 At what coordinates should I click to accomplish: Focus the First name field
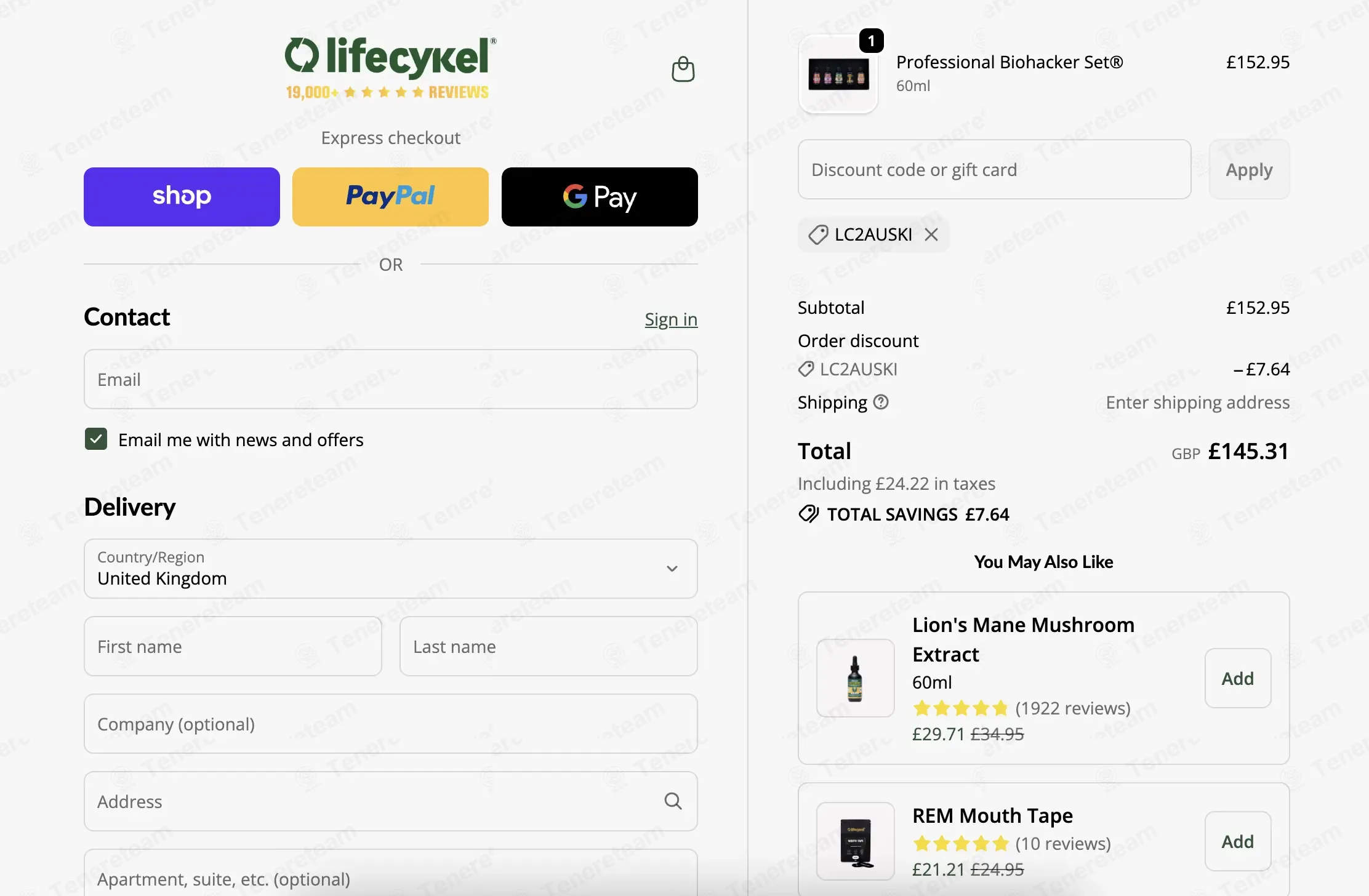233,646
